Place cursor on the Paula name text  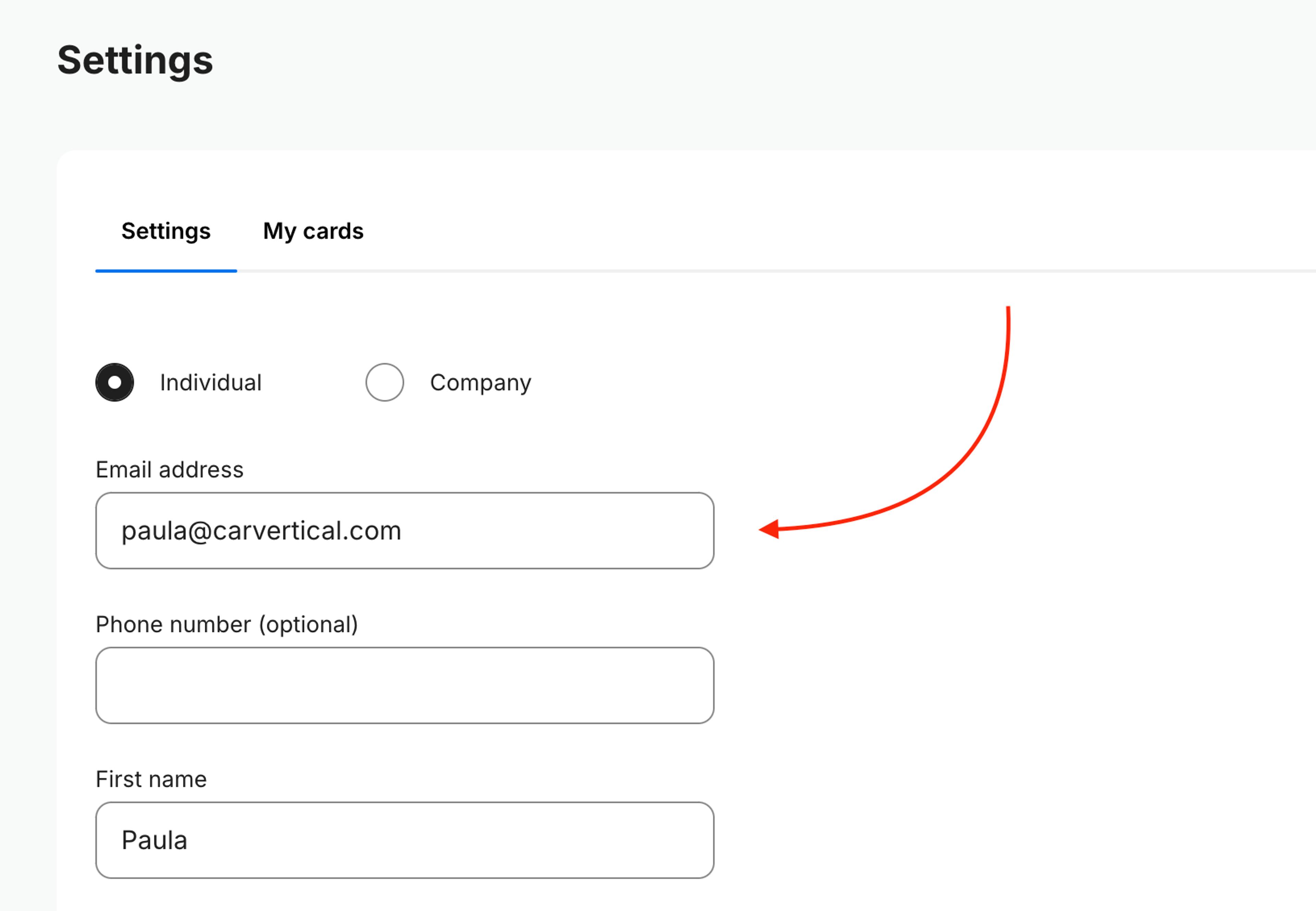(x=154, y=840)
